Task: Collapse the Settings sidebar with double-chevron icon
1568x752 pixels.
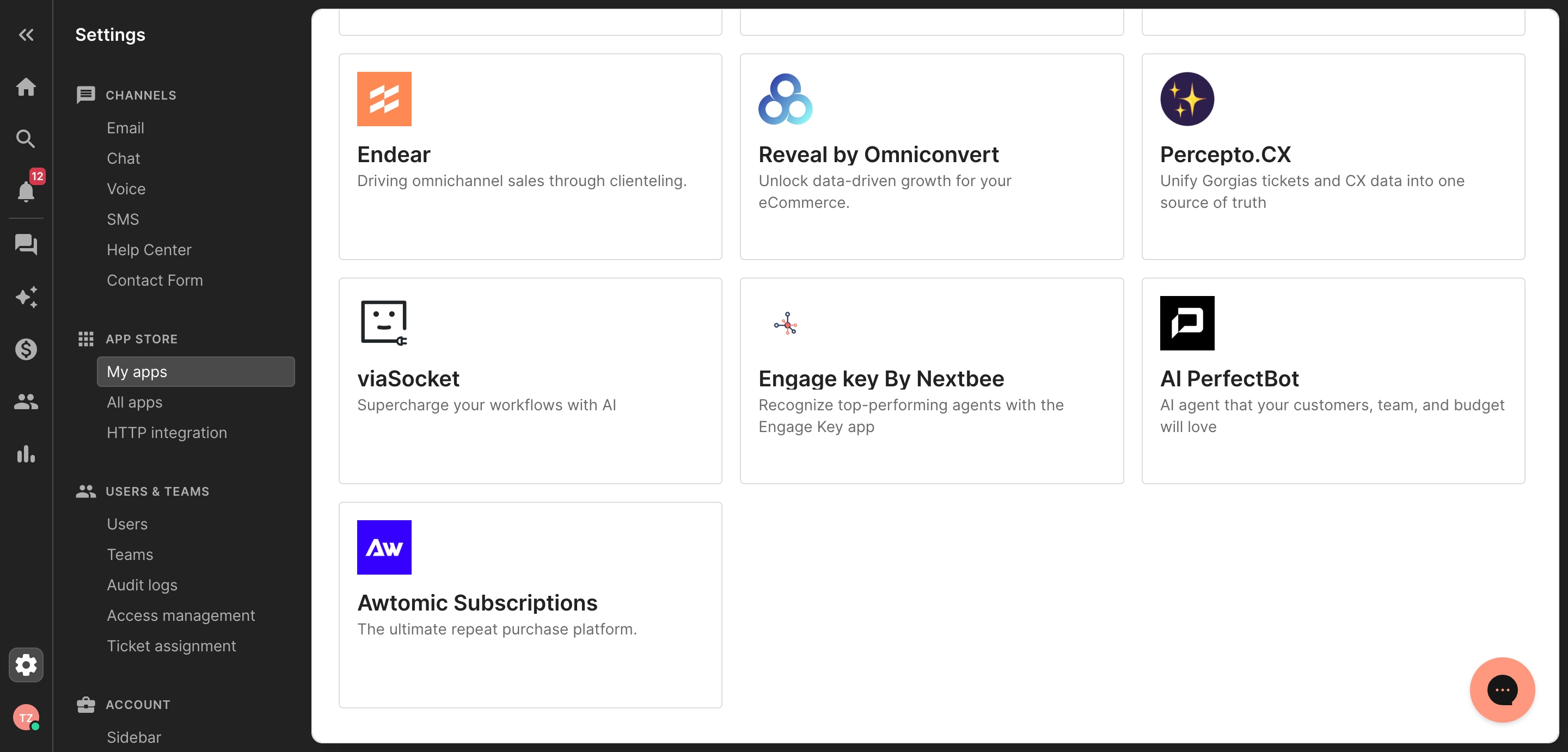Action: click(x=26, y=35)
